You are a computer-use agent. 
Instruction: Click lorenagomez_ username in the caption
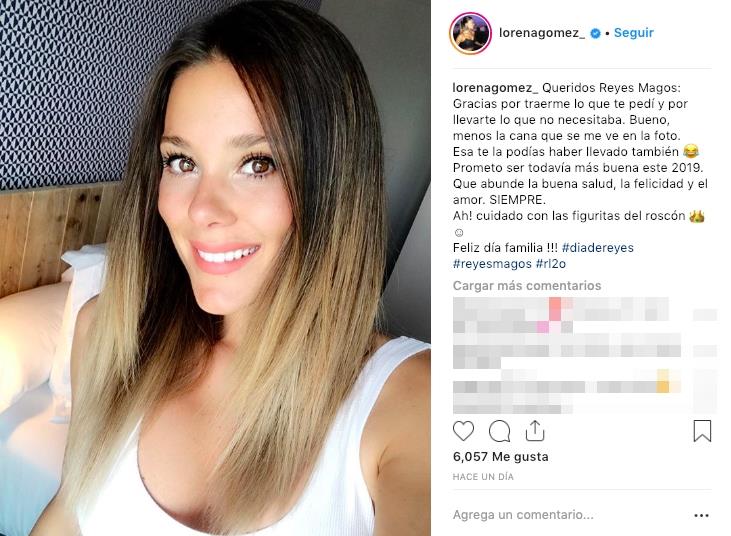coord(496,88)
